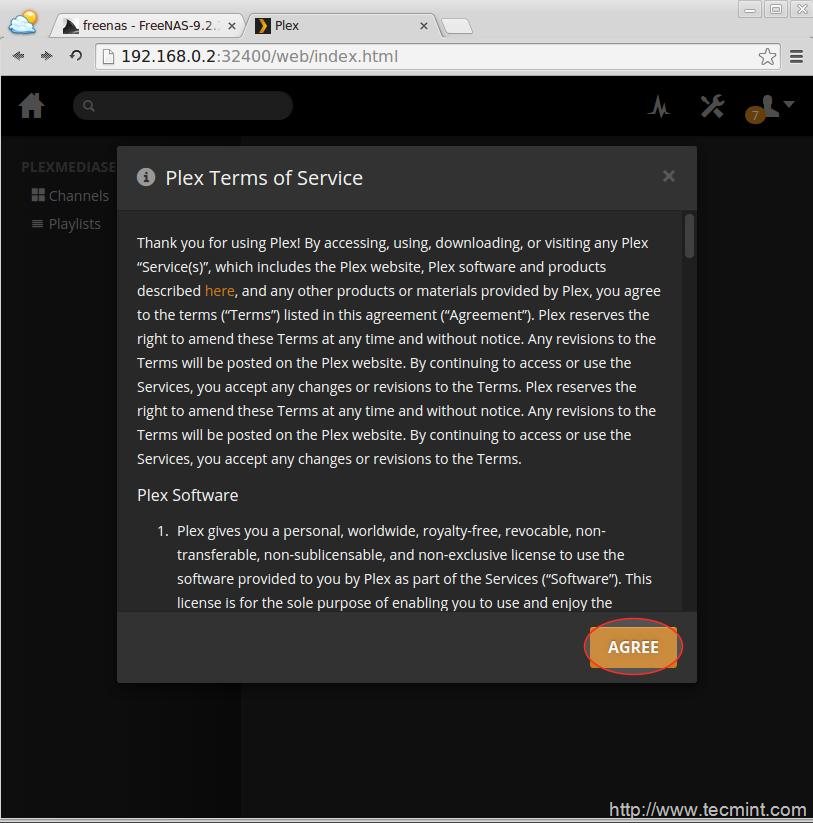813x823 pixels.
Task: Bookmark this page with the star
Action: tap(767, 56)
